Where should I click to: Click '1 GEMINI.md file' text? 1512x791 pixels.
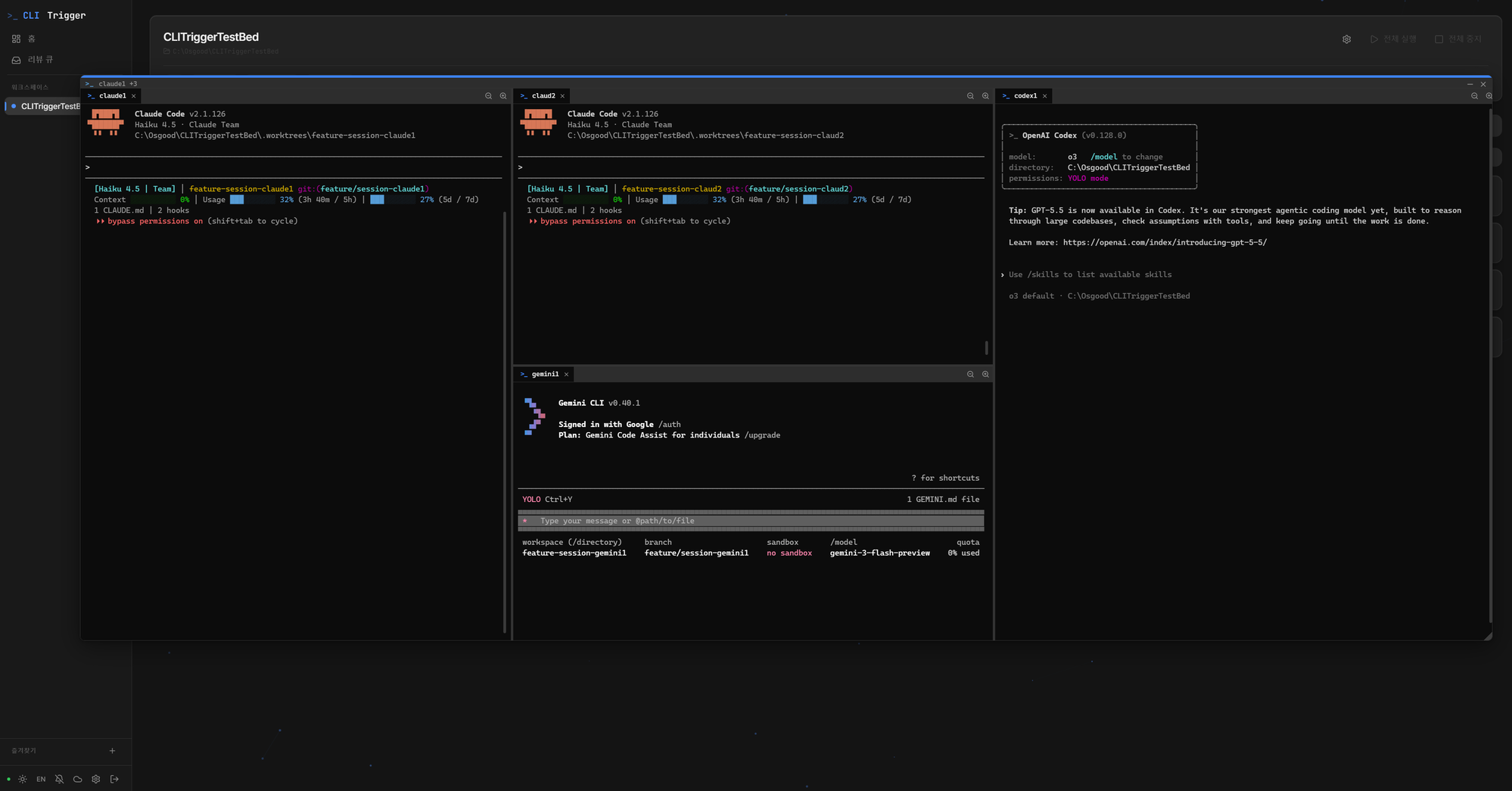click(x=943, y=500)
